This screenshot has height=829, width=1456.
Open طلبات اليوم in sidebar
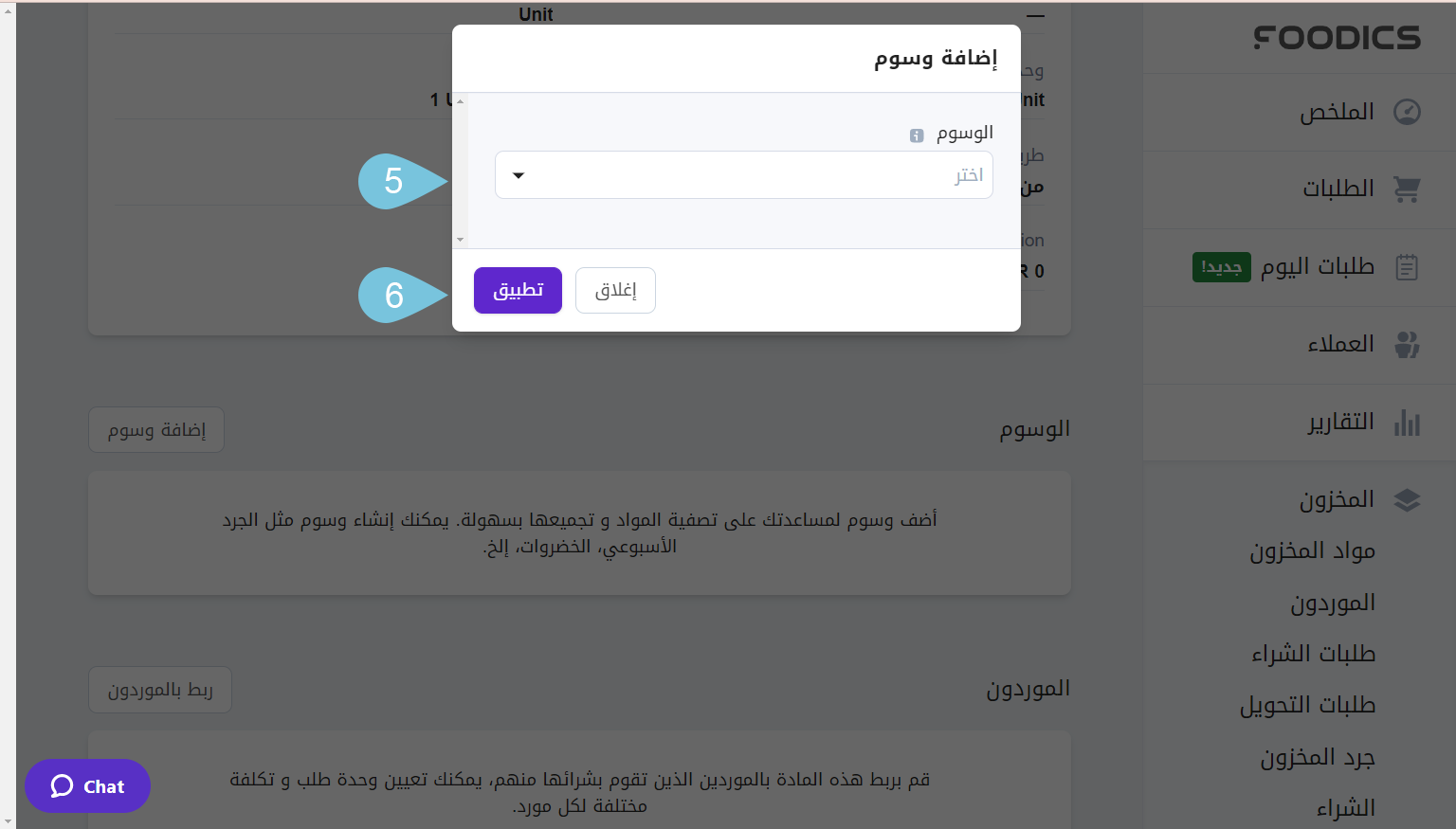pyautogui.click(x=1318, y=267)
